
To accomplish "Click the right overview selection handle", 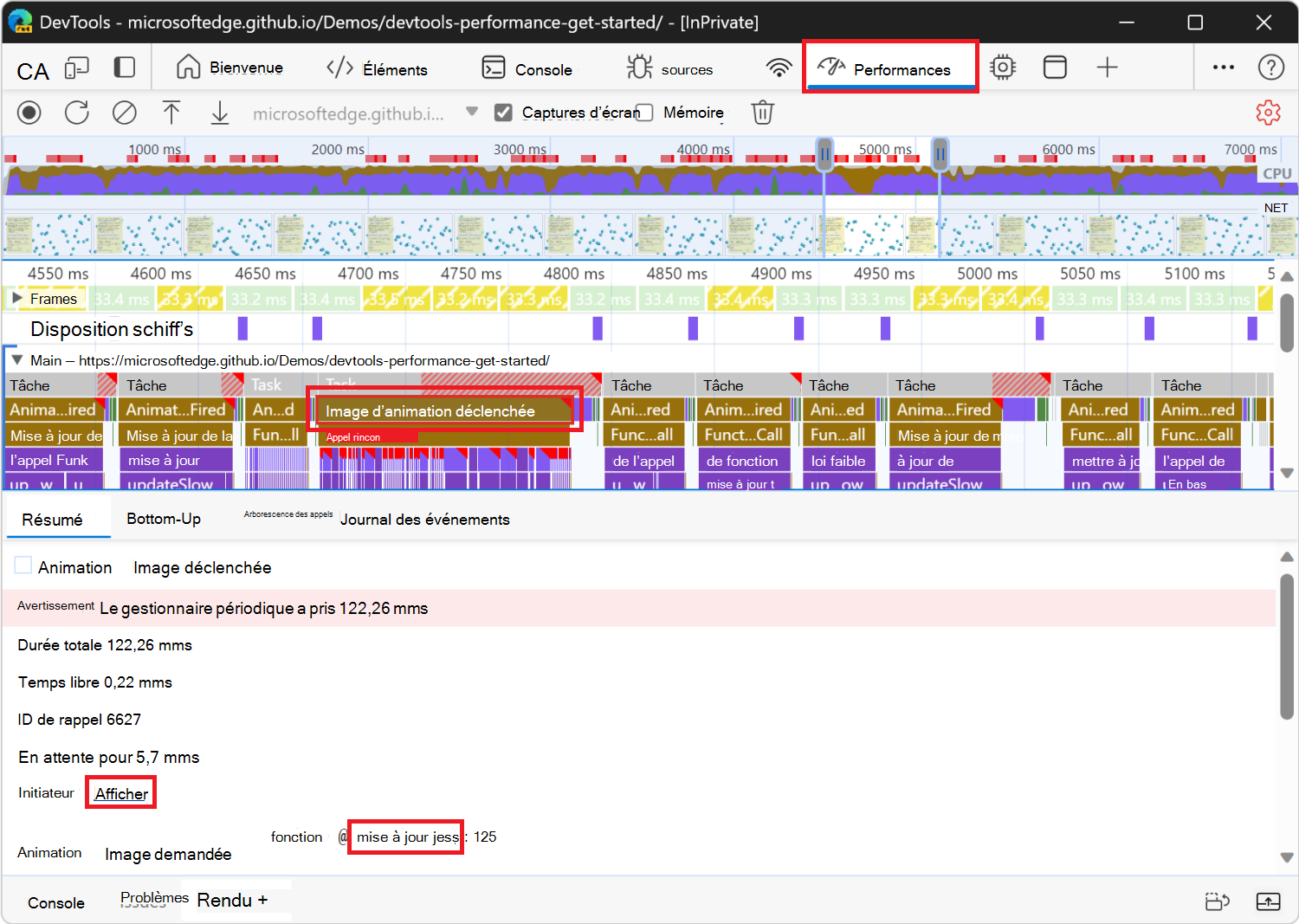I will [940, 154].
